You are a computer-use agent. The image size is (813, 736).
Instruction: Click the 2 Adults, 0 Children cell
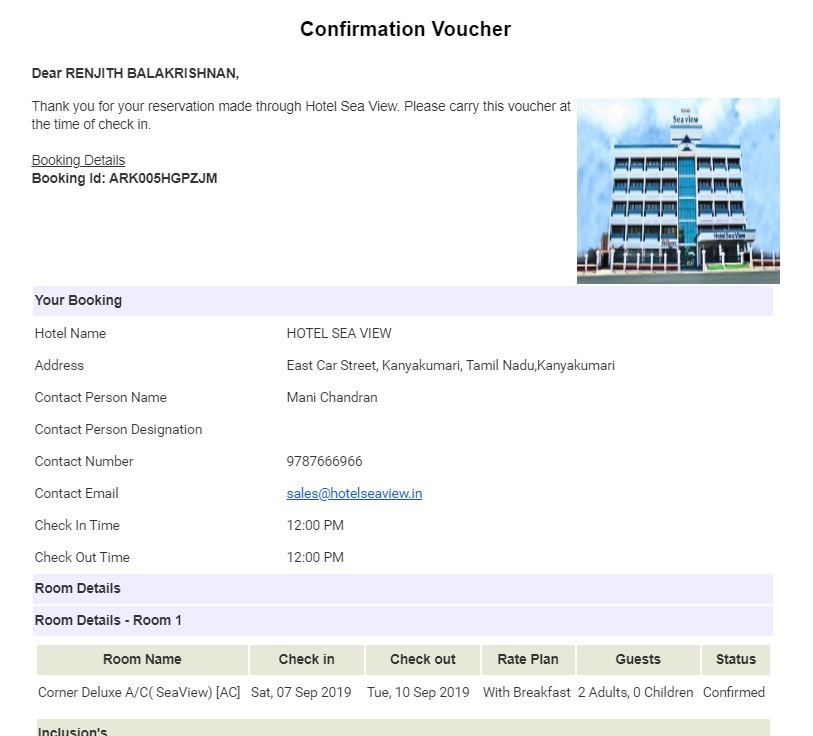pos(636,692)
